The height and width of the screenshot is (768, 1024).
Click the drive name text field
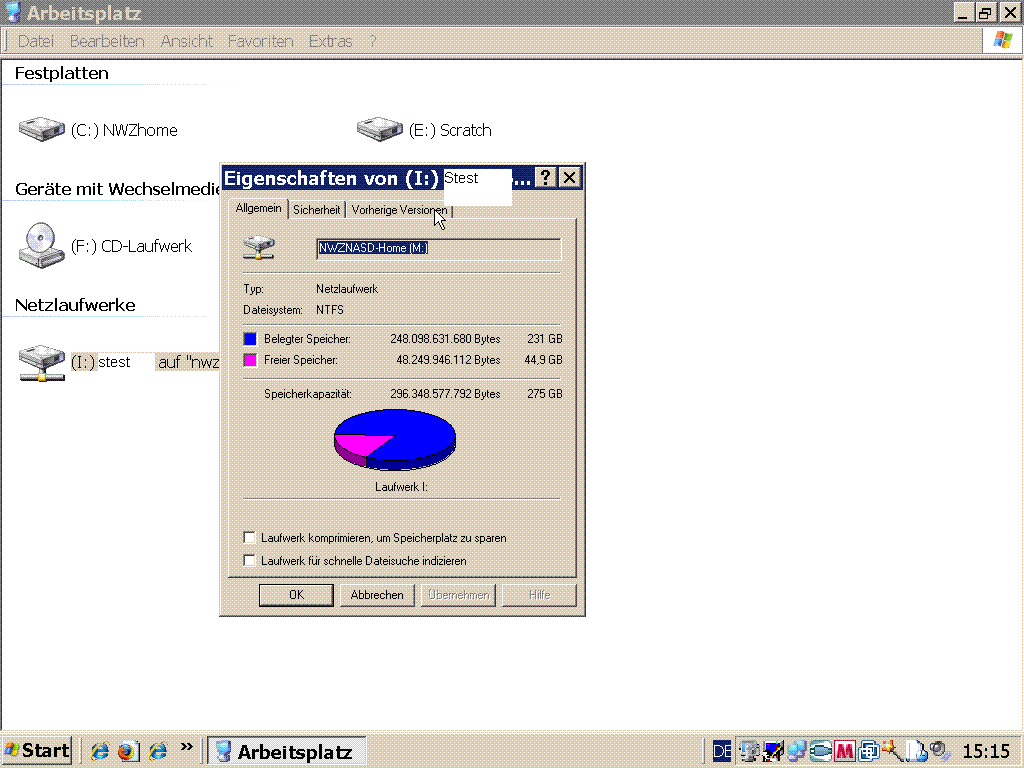point(438,248)
